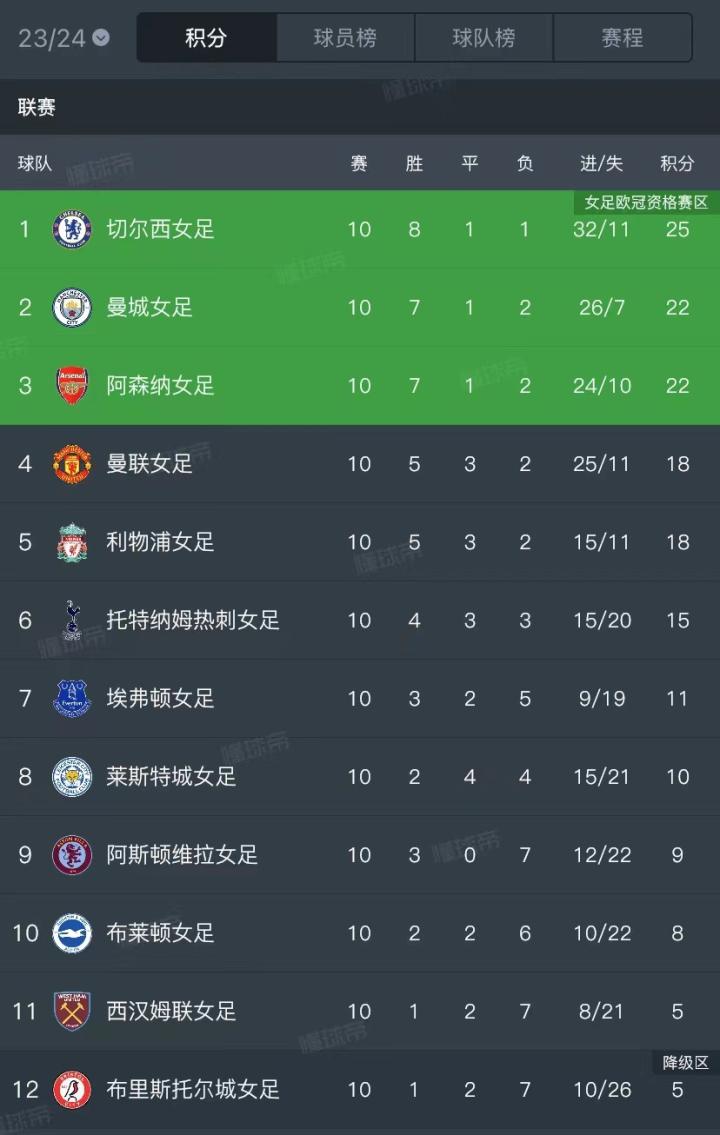Open the 23/24 season dropdown
Image resolution: width=720 pixels, height=1135 pixels.
[x=63, y=38]
